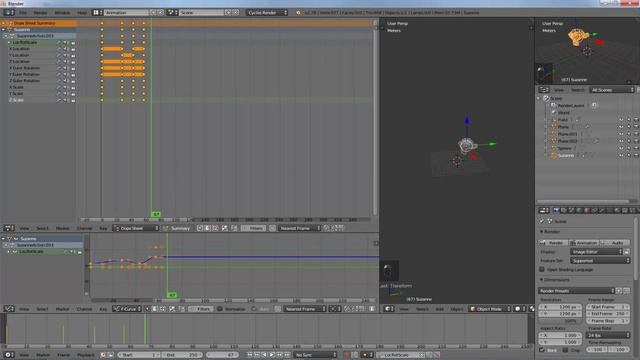Viewport: 640px width, 360px height.
Task: Click the Timeline editor type icon
Action: (8, 355)
